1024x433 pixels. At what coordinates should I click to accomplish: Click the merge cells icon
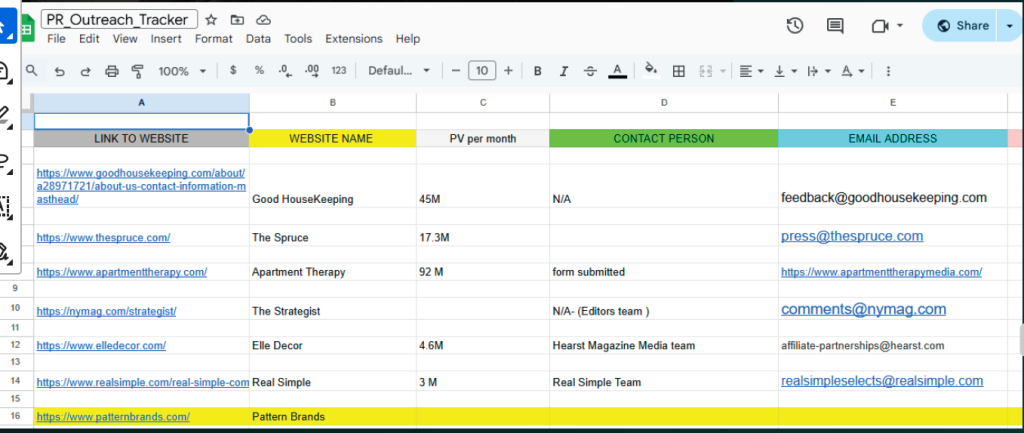706,71
